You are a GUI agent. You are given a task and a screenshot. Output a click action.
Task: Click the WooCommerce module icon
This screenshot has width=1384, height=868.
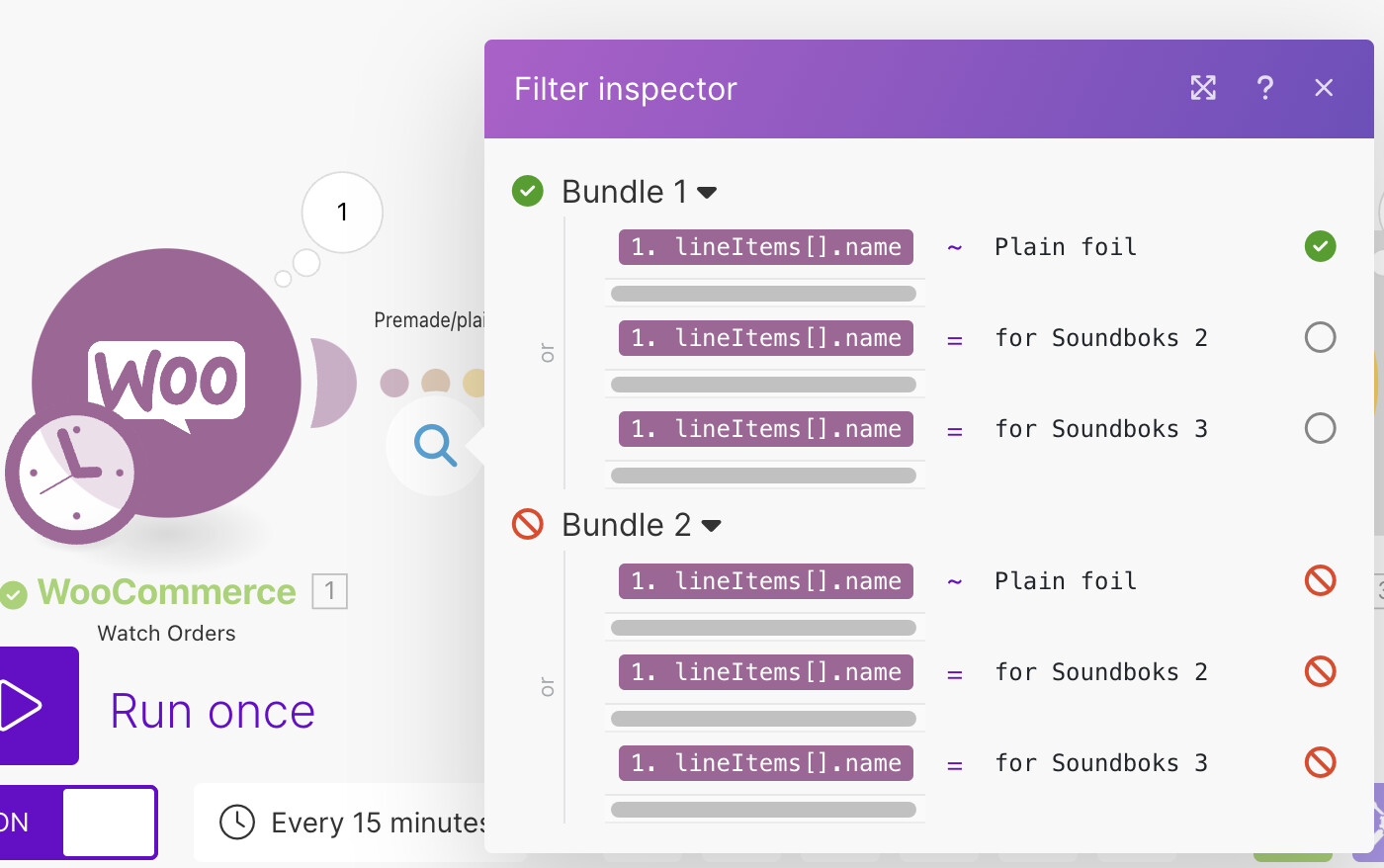[166, 384]
